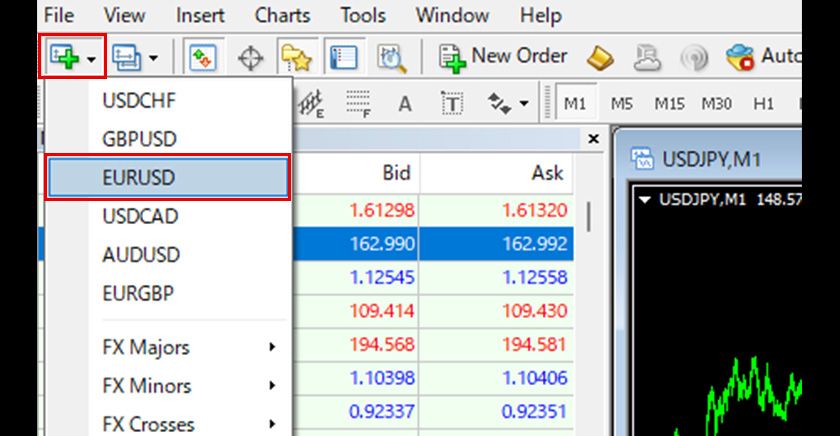
Task: Open the arrows objects dropdown
Action: pos(507,104)
